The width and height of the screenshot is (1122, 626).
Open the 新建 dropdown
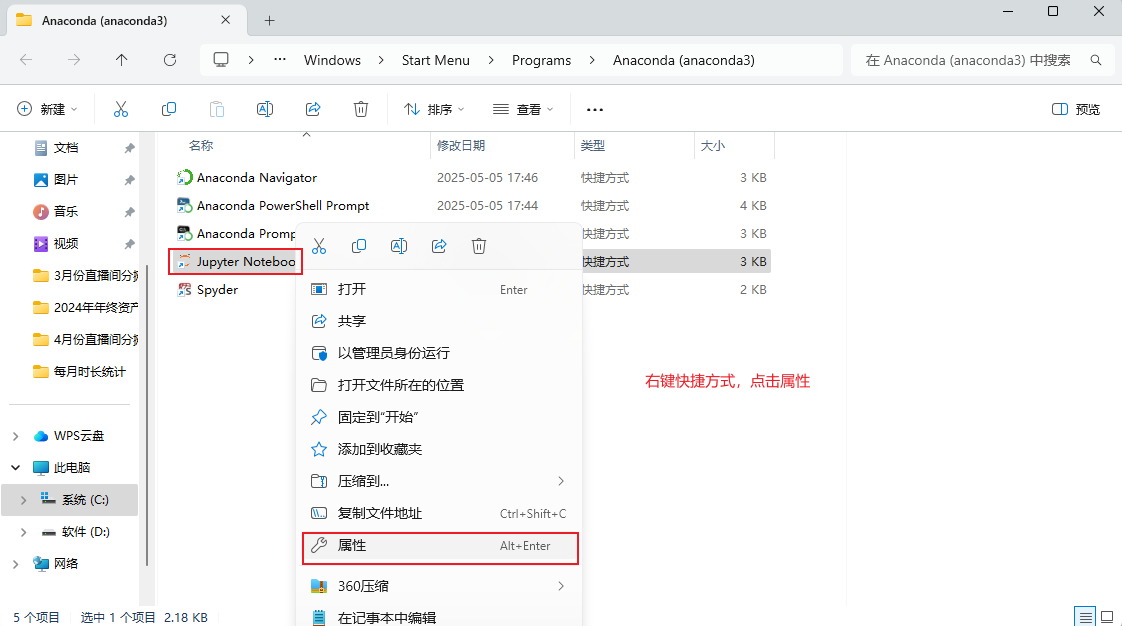(47, 109)
